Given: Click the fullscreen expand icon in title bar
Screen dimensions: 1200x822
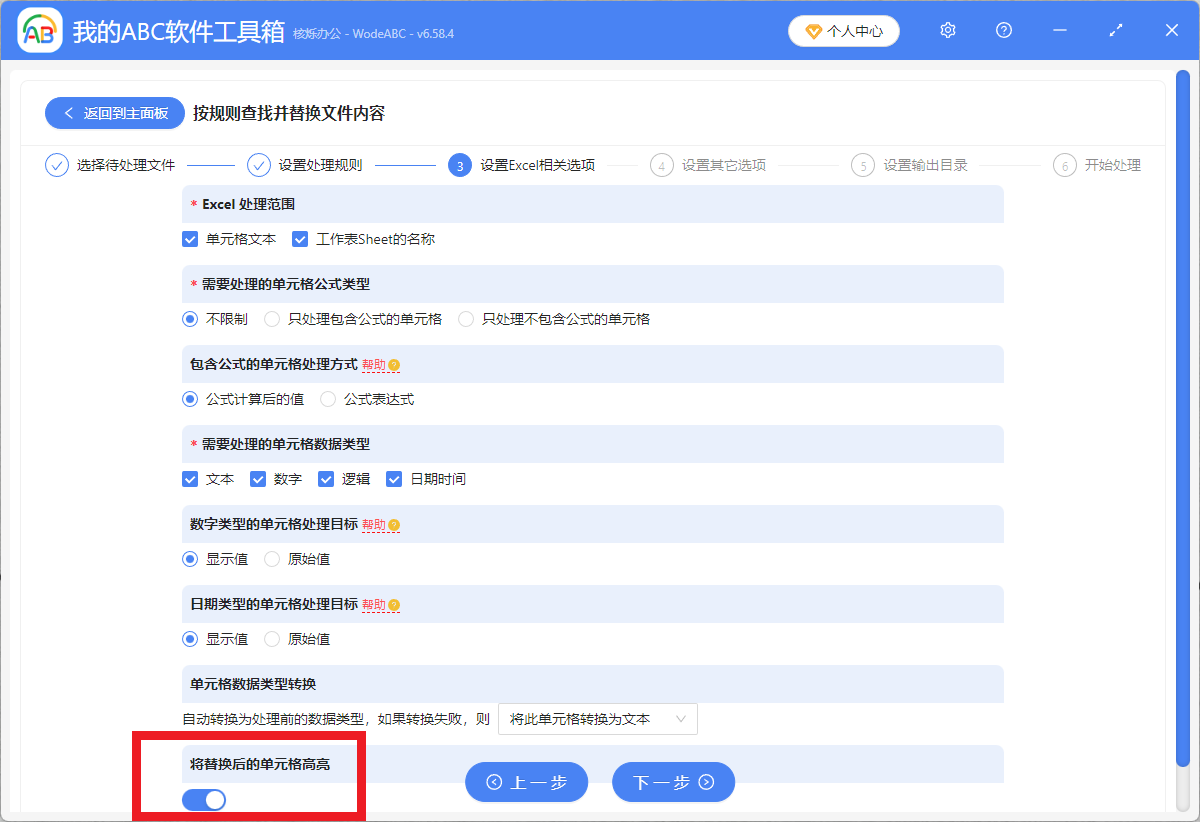Looking at the screenshot, I should pos(1115,30).
